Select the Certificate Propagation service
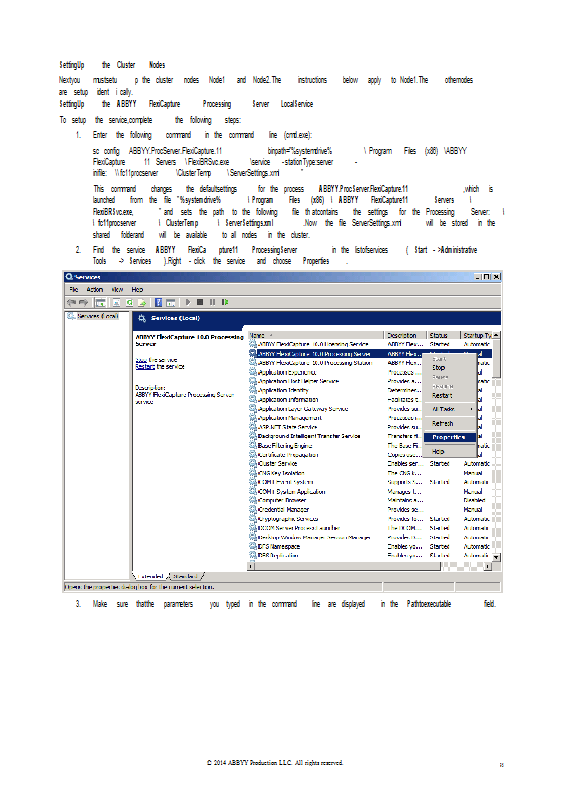 (370, 455)
